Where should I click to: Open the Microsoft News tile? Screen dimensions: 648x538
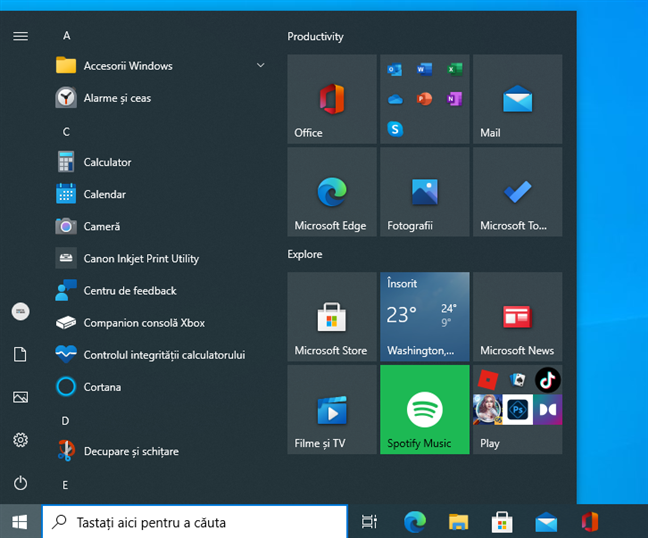tap(517, 316)
